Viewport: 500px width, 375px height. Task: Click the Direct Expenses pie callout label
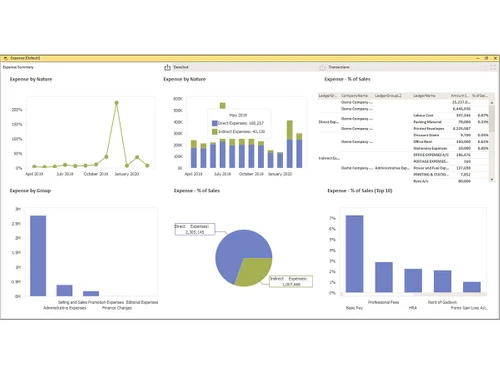point(195,229)
